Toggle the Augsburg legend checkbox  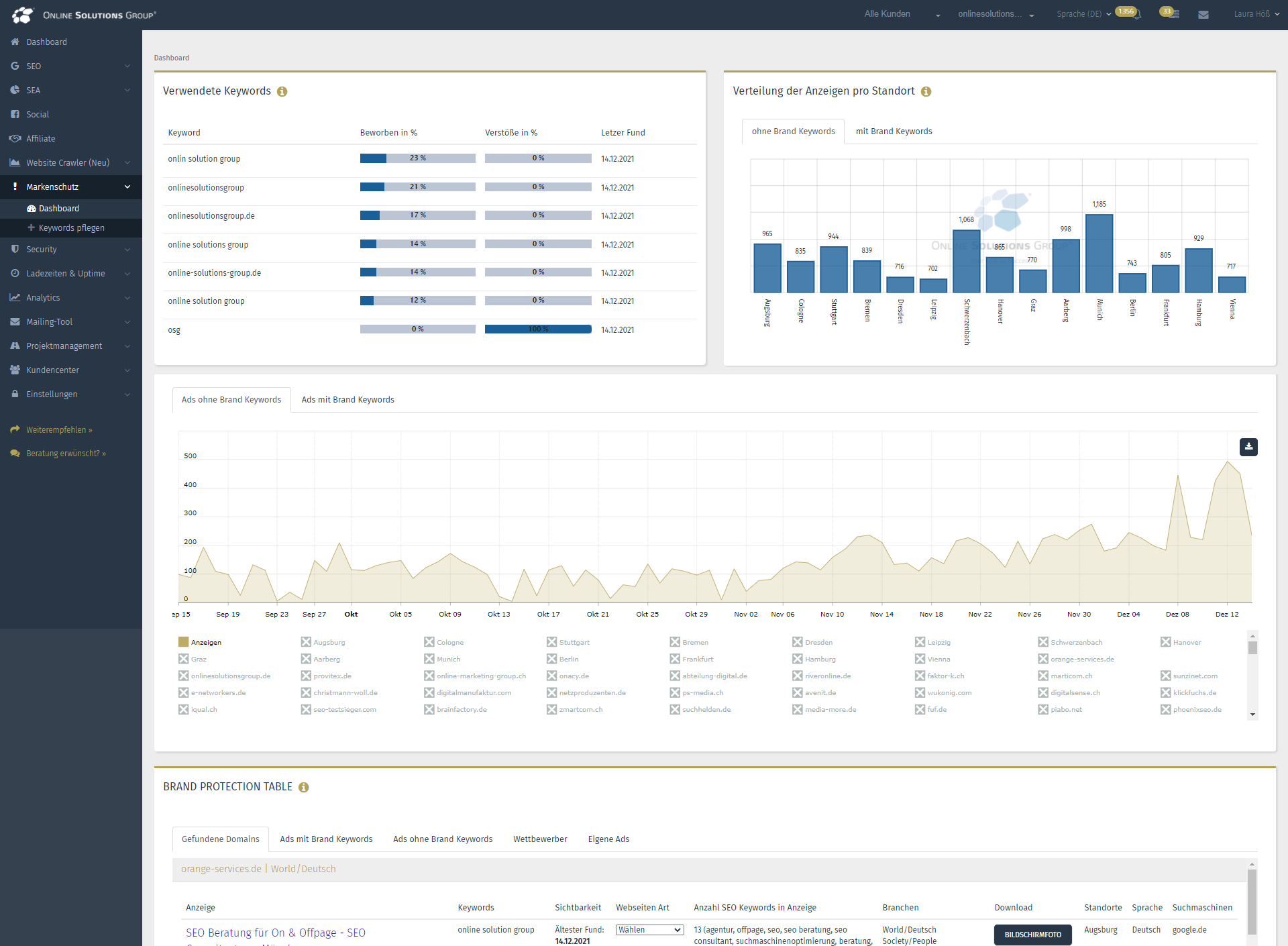tap(306, 642)
